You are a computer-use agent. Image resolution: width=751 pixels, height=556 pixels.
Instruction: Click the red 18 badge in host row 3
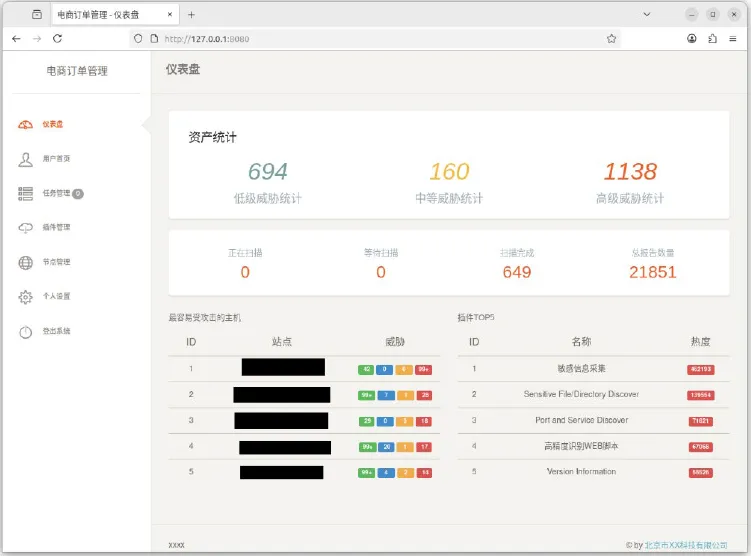point(424,421)
